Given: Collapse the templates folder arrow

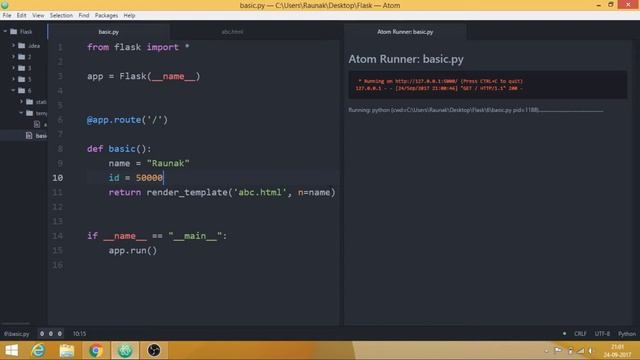Looking at the screenshot, I should (21, 113).
